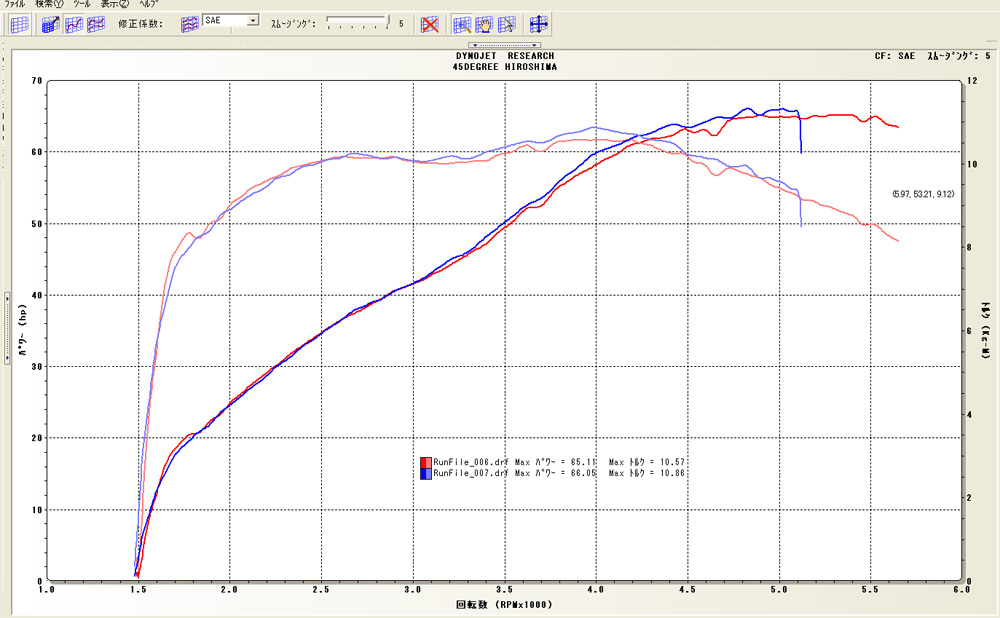
Task: Click the correction factor icon beside SAE
Action: pyautogui.click(x=189, y=23)
